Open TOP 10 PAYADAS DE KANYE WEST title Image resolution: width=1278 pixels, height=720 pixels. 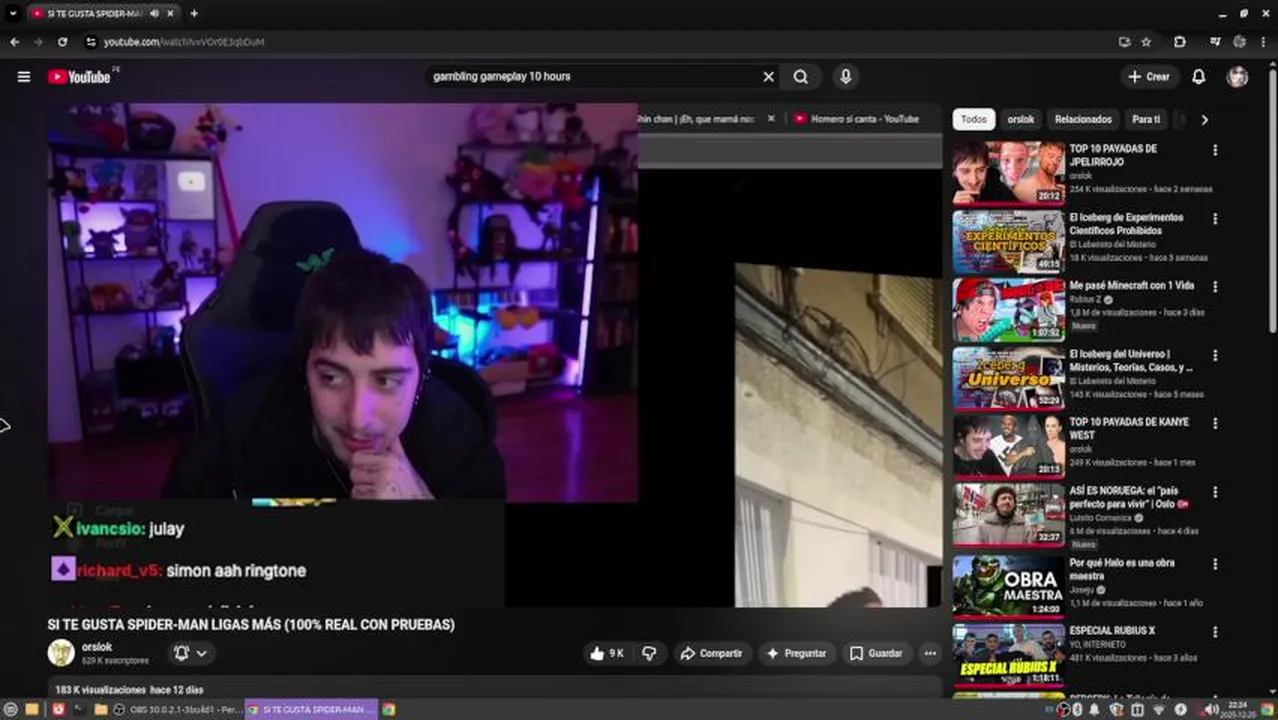point(1129,428)
